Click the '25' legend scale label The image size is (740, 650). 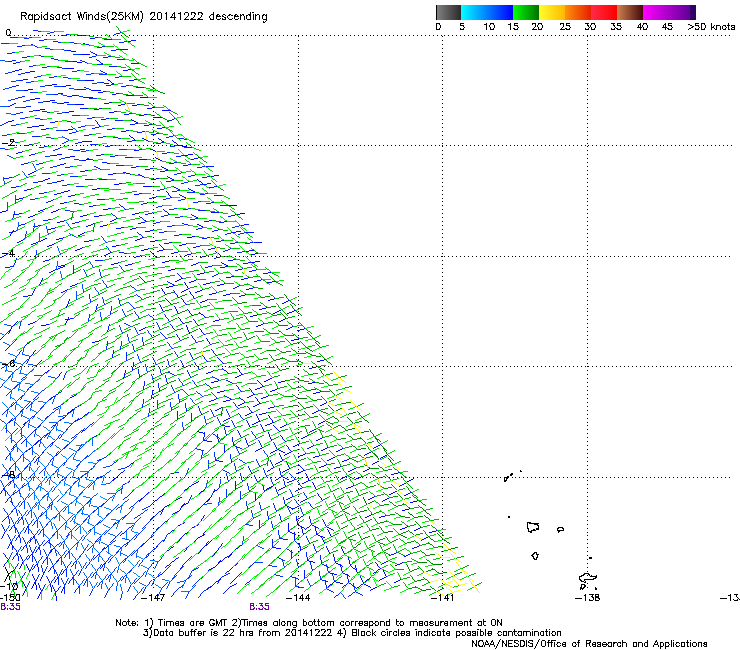565,27
